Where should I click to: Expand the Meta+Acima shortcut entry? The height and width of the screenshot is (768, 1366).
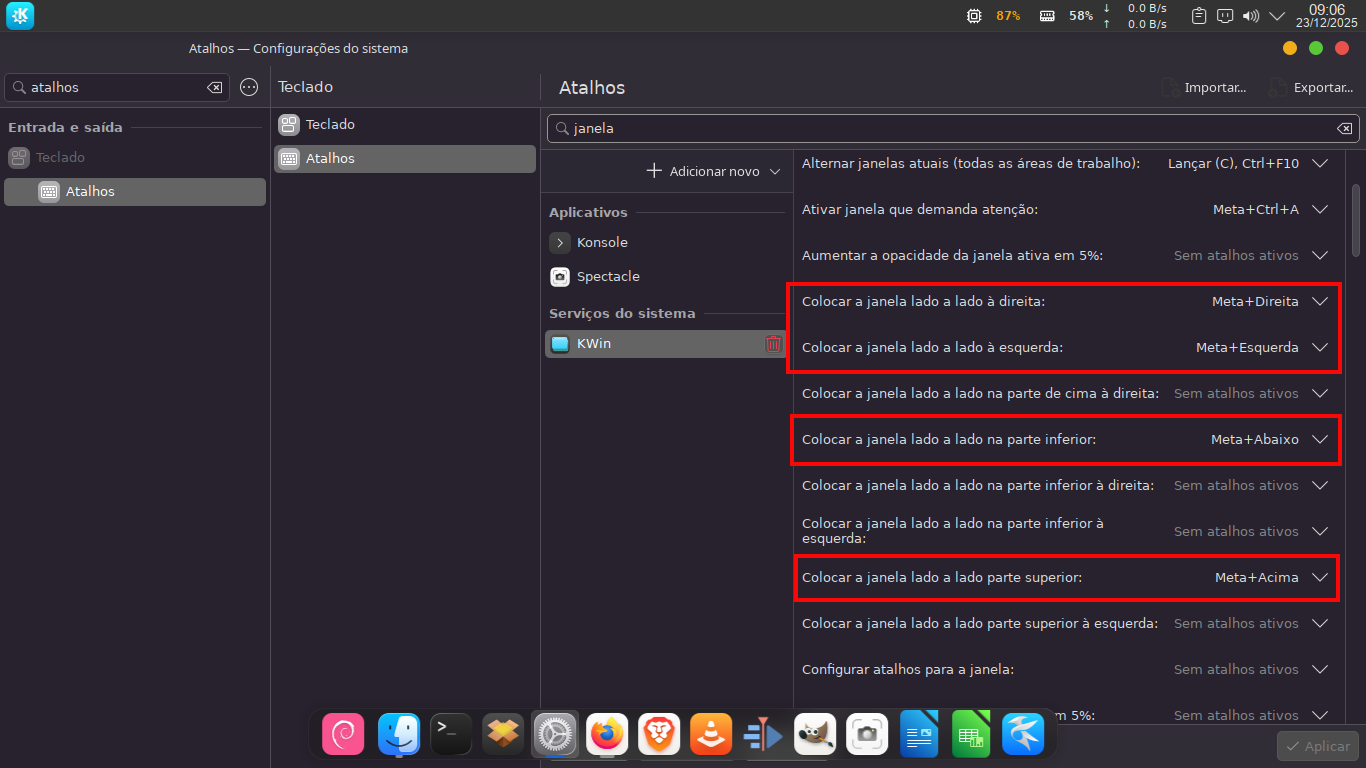click(1320, 577)
